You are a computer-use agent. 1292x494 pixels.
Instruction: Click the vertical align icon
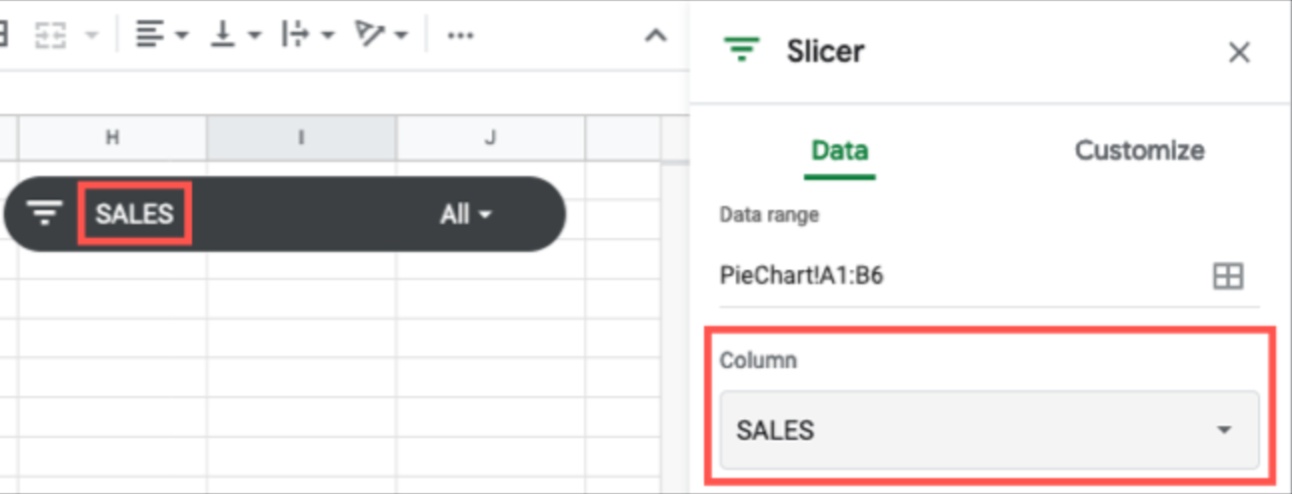tap(223, 35)
